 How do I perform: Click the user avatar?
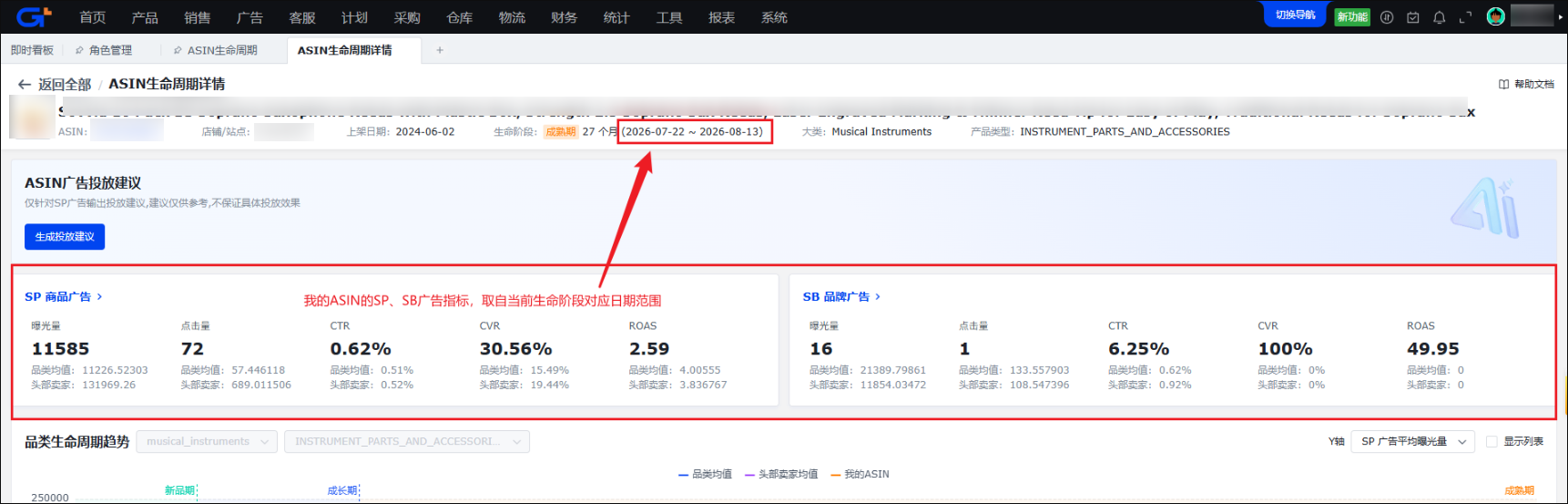[x=1495, y=16]
